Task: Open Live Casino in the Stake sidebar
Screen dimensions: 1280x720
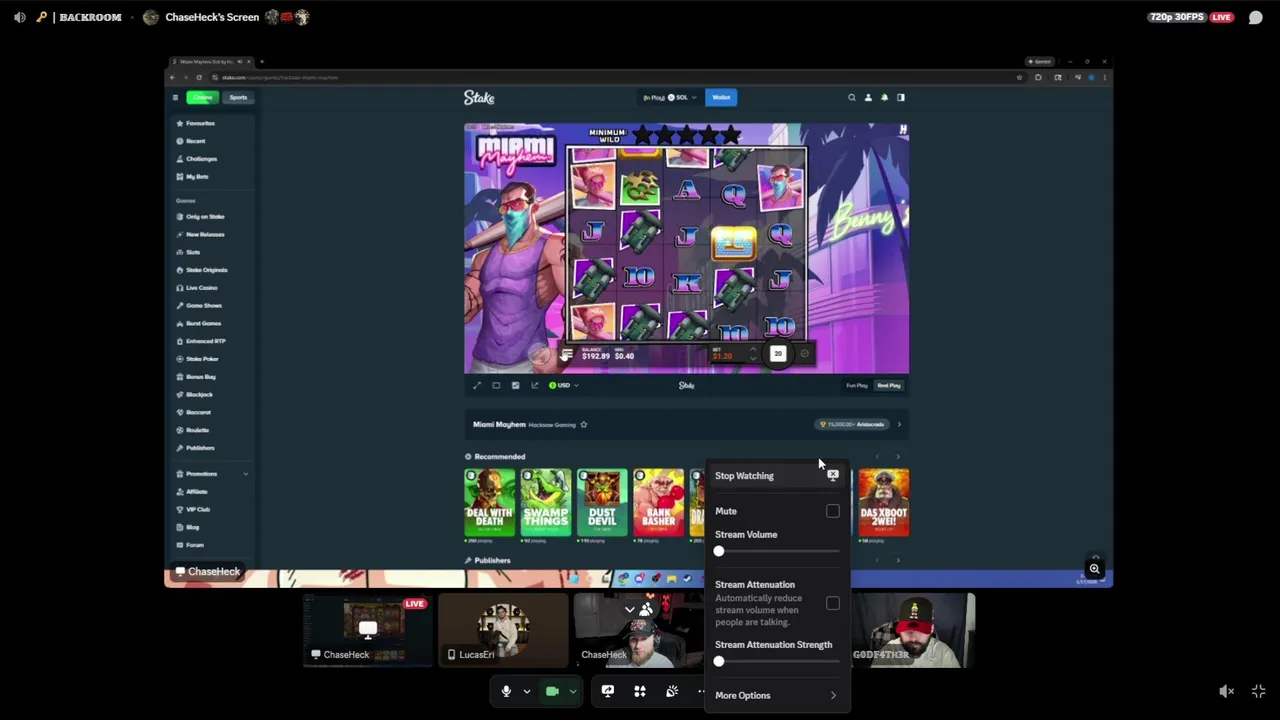Action: (x=200, y=288)
